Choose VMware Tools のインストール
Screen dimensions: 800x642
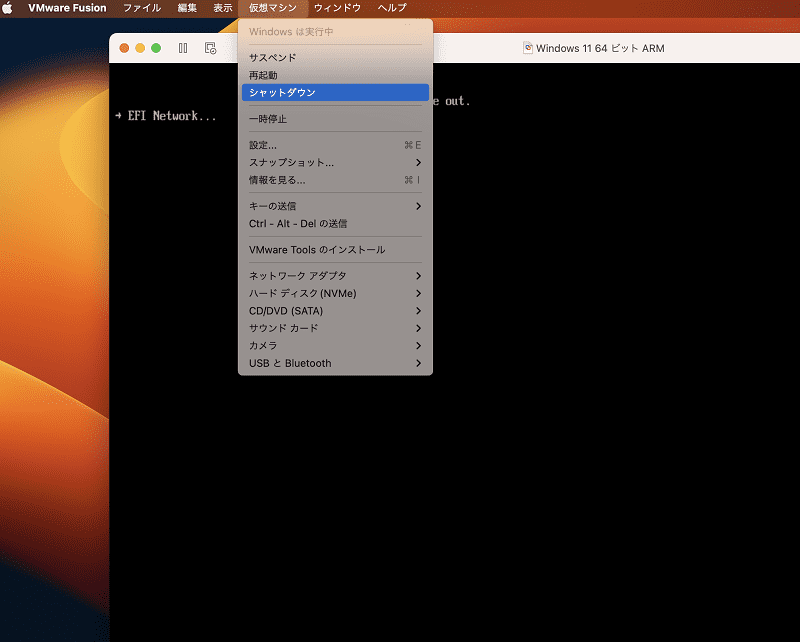coord(335,250)
